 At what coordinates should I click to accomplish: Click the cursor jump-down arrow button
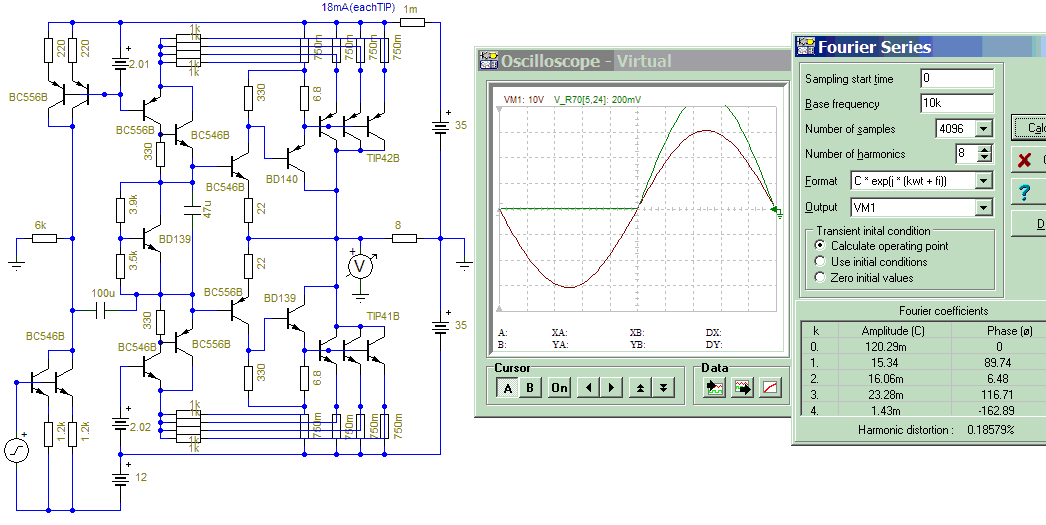(662, 388)
